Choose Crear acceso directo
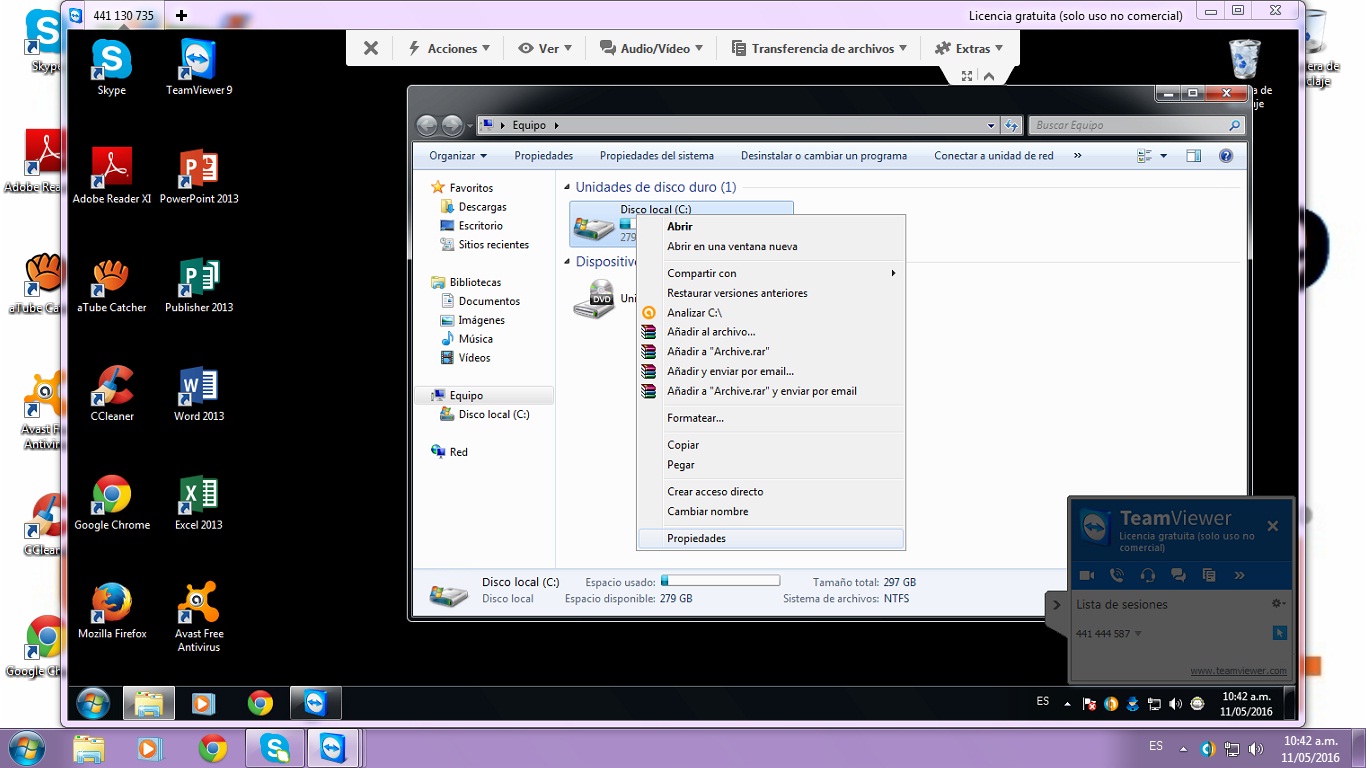 [x=770, y=492]
